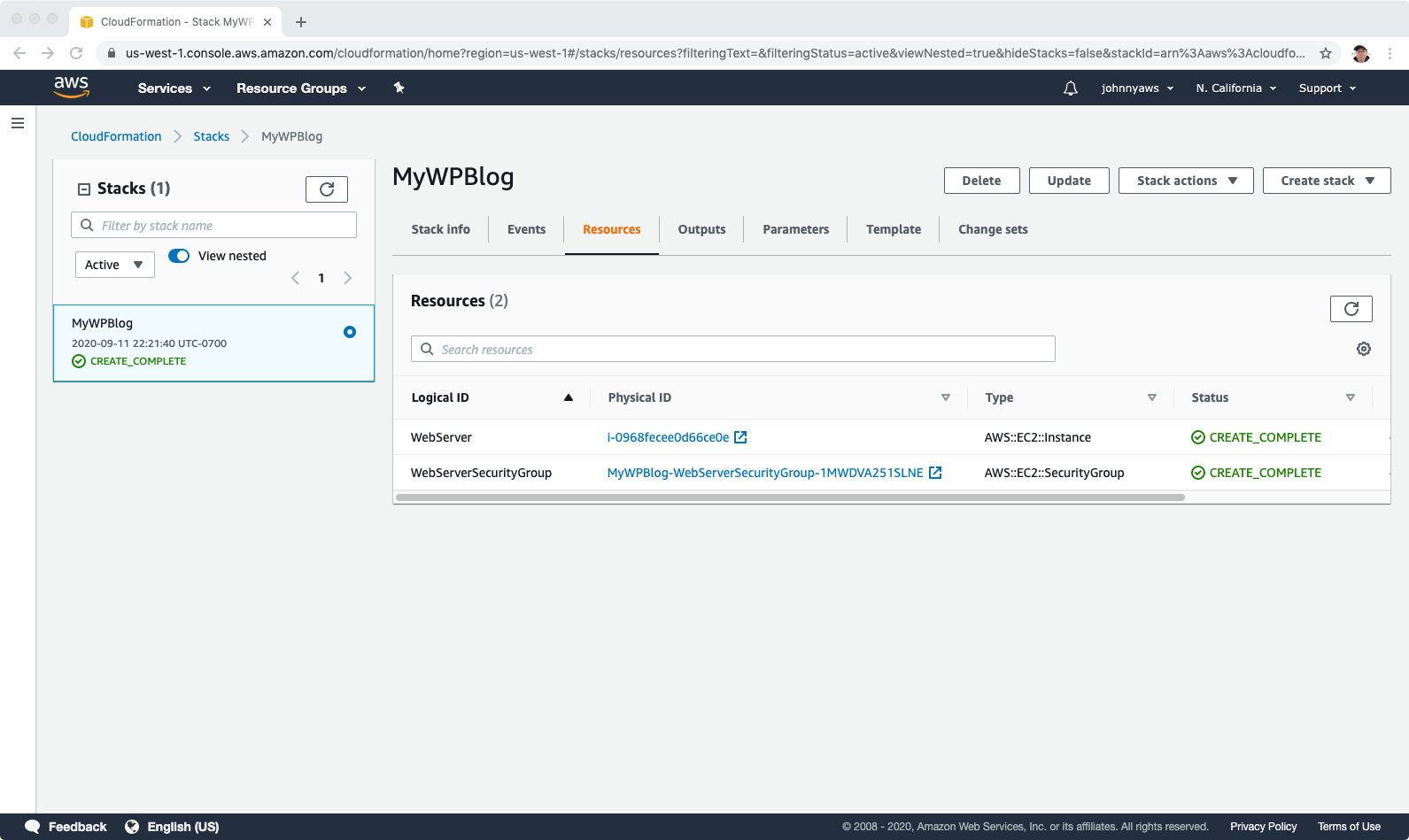The height and width of the screenshot is (840, 1409).
Task: Open the AWS home logo
Action: pos(71,87)
